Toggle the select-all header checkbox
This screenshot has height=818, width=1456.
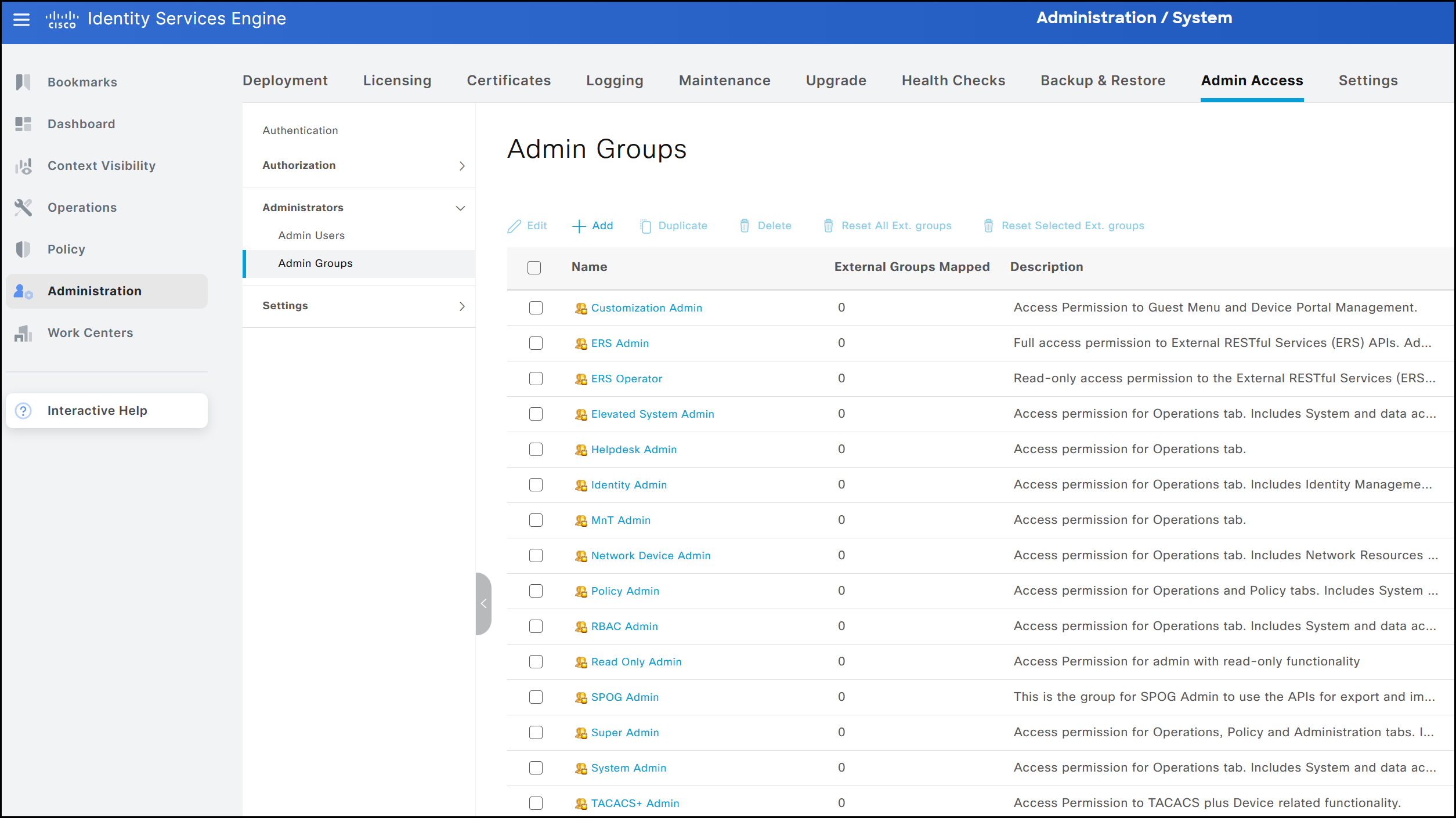click(x=534, y=267)
